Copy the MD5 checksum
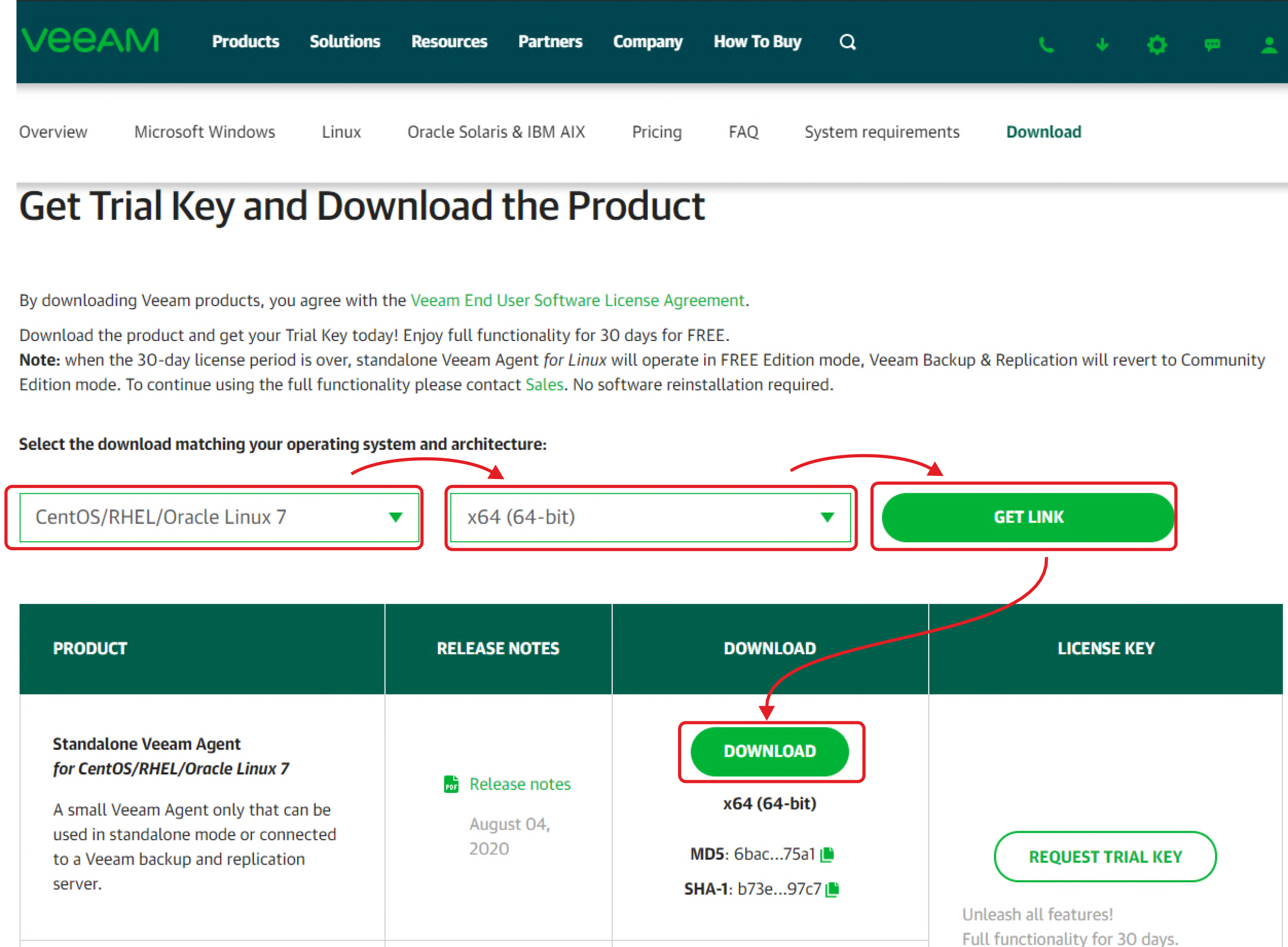Screen dimensions: 1288x947 pyautogui.click(x=827, y=855)
